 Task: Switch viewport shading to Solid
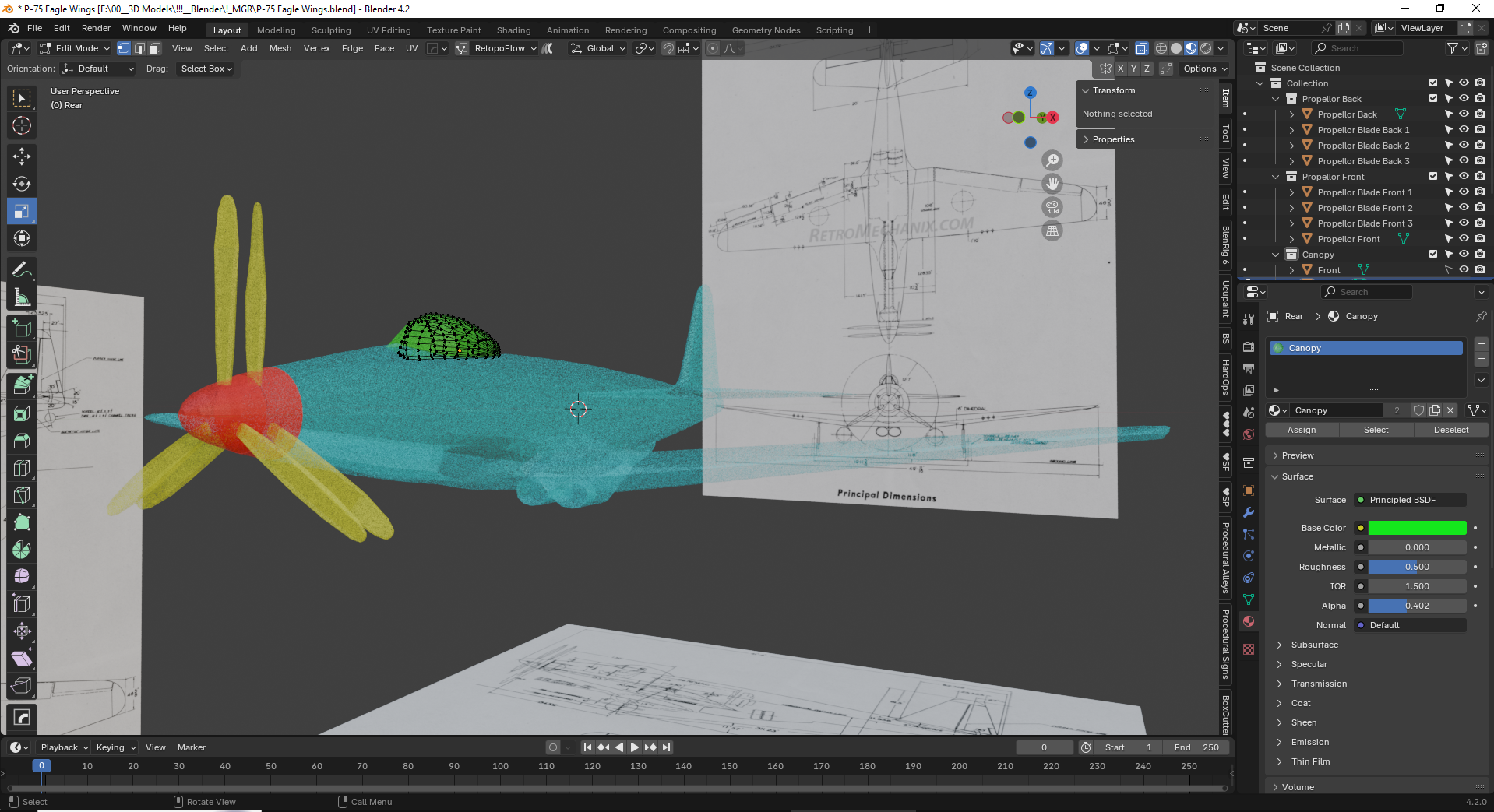pos(1176,48)
